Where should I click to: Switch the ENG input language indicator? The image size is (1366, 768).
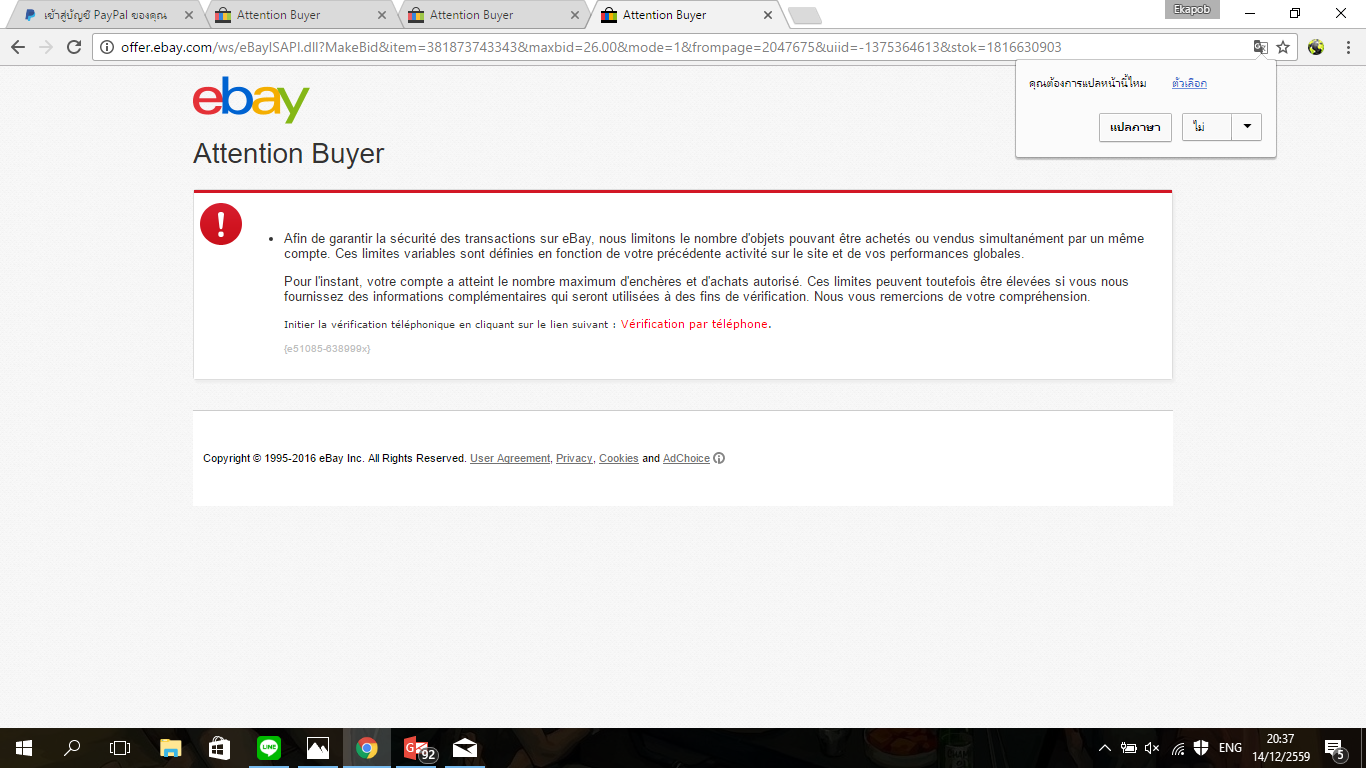tap(1230, 748)
